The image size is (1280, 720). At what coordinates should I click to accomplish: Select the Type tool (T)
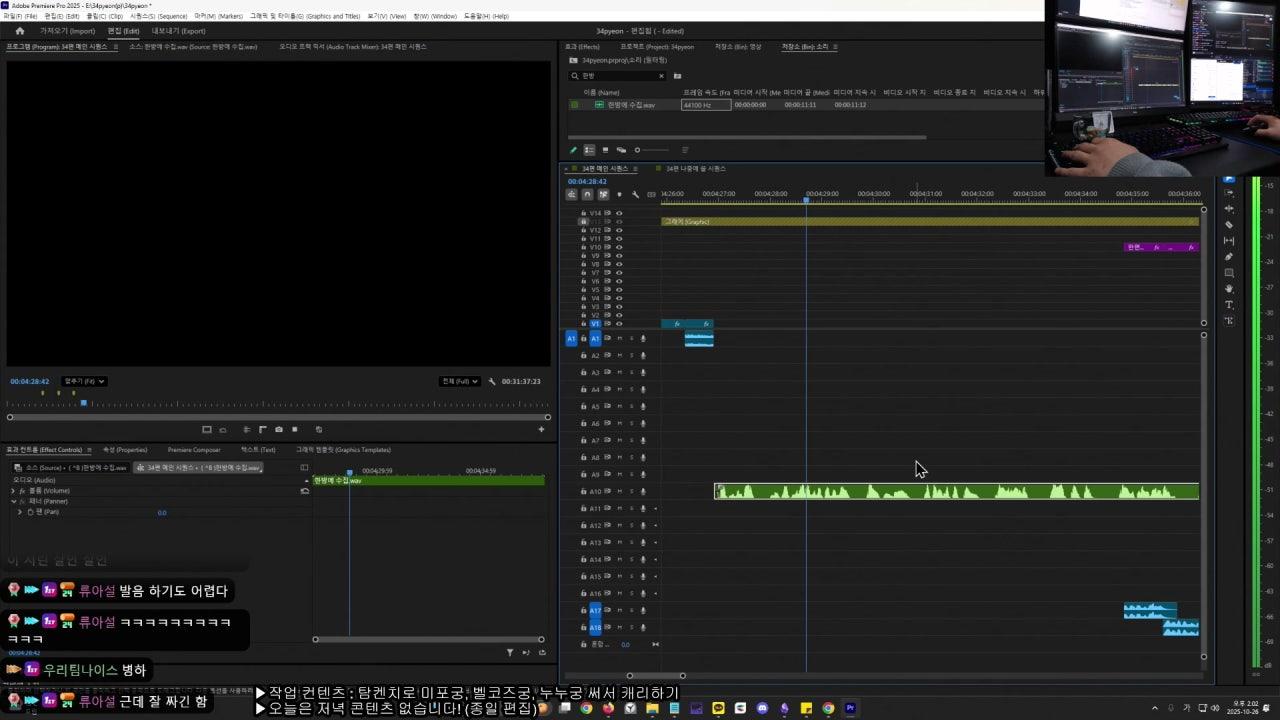click(x=1229, y=305)
